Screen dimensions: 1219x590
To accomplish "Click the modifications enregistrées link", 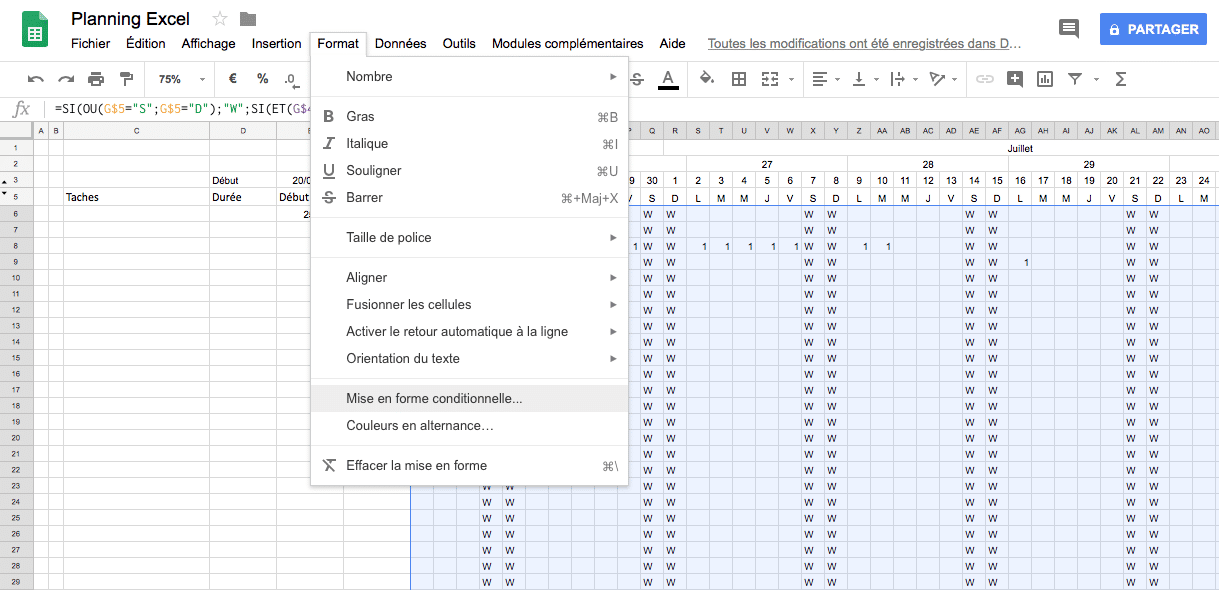I will pos(864,44).
